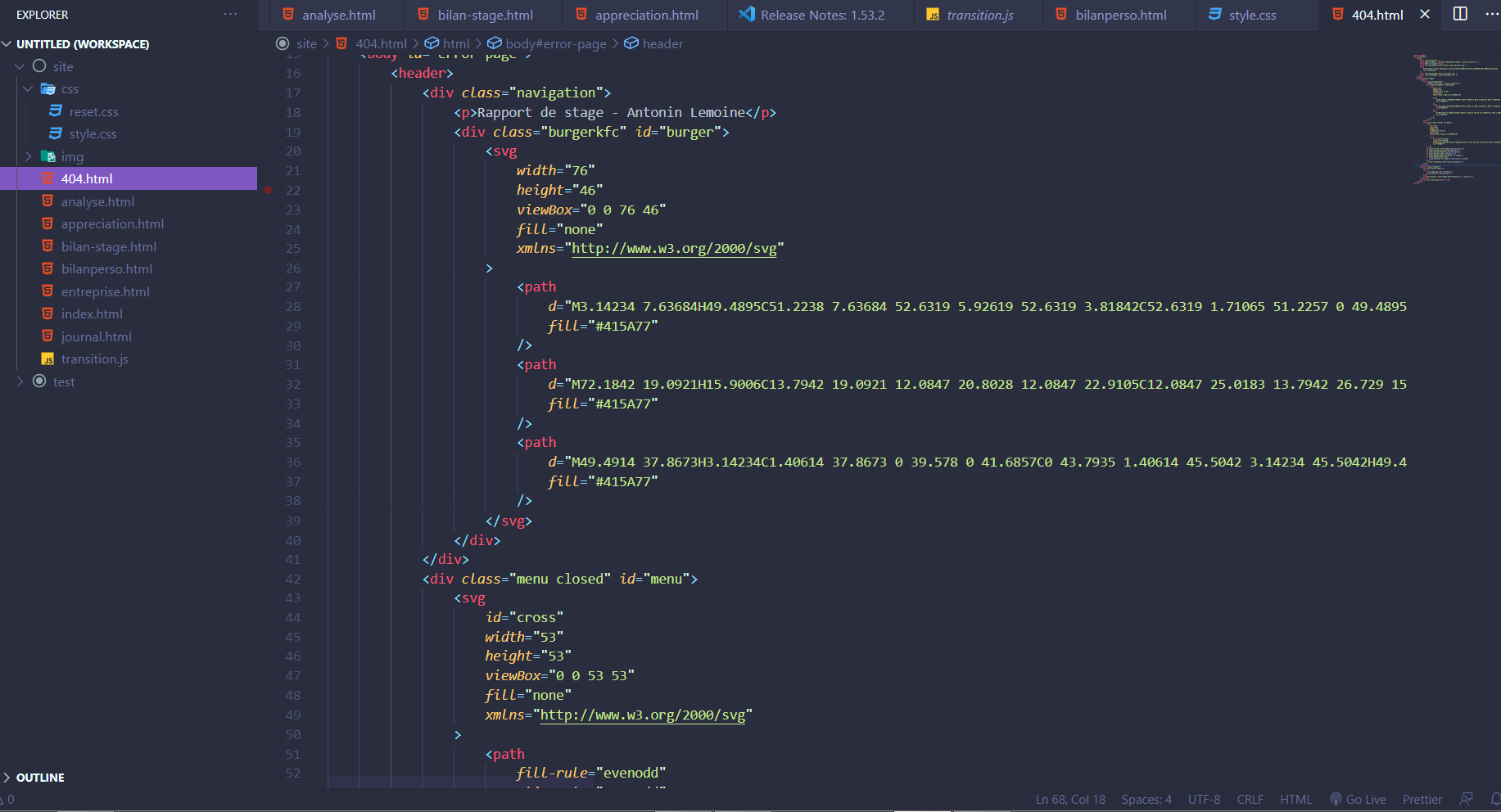Expand the OUTLINE panel
Image resolution: width=1501 pixels, height=812 pixels.
(40, 778)
